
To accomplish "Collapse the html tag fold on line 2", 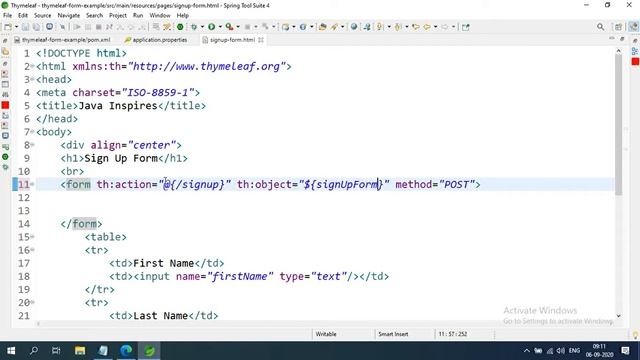I will (x=32, y=66).
